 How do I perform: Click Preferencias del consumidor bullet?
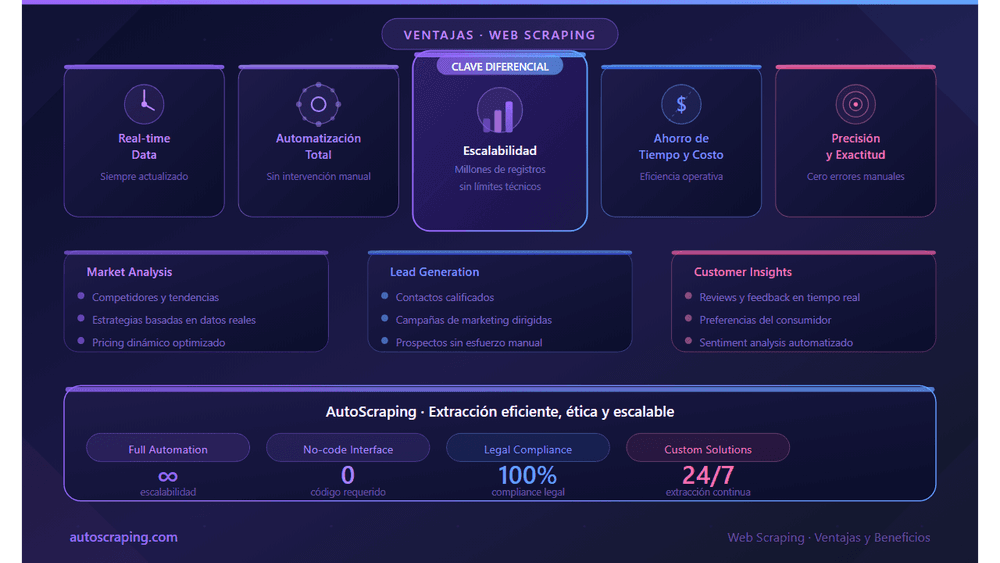[x=765, y=320]
